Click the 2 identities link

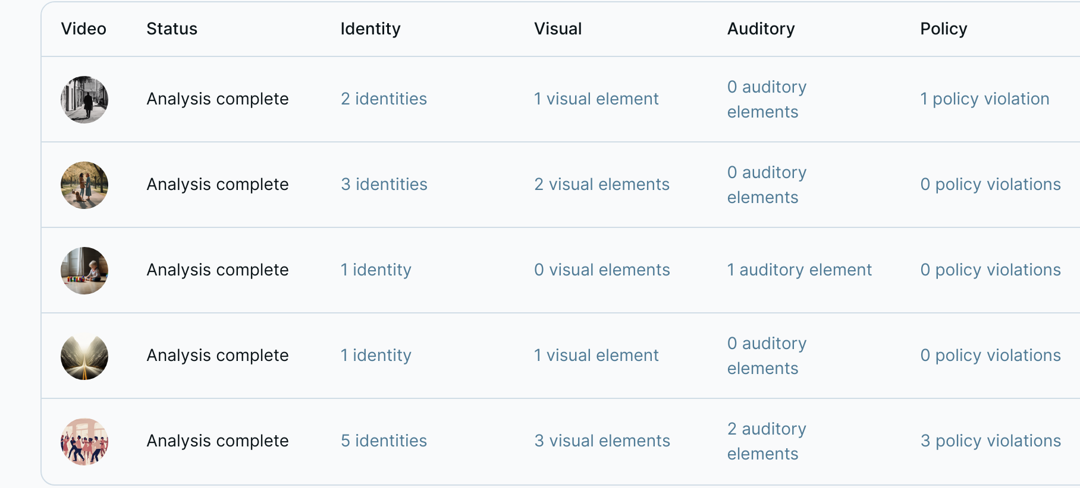384,99
